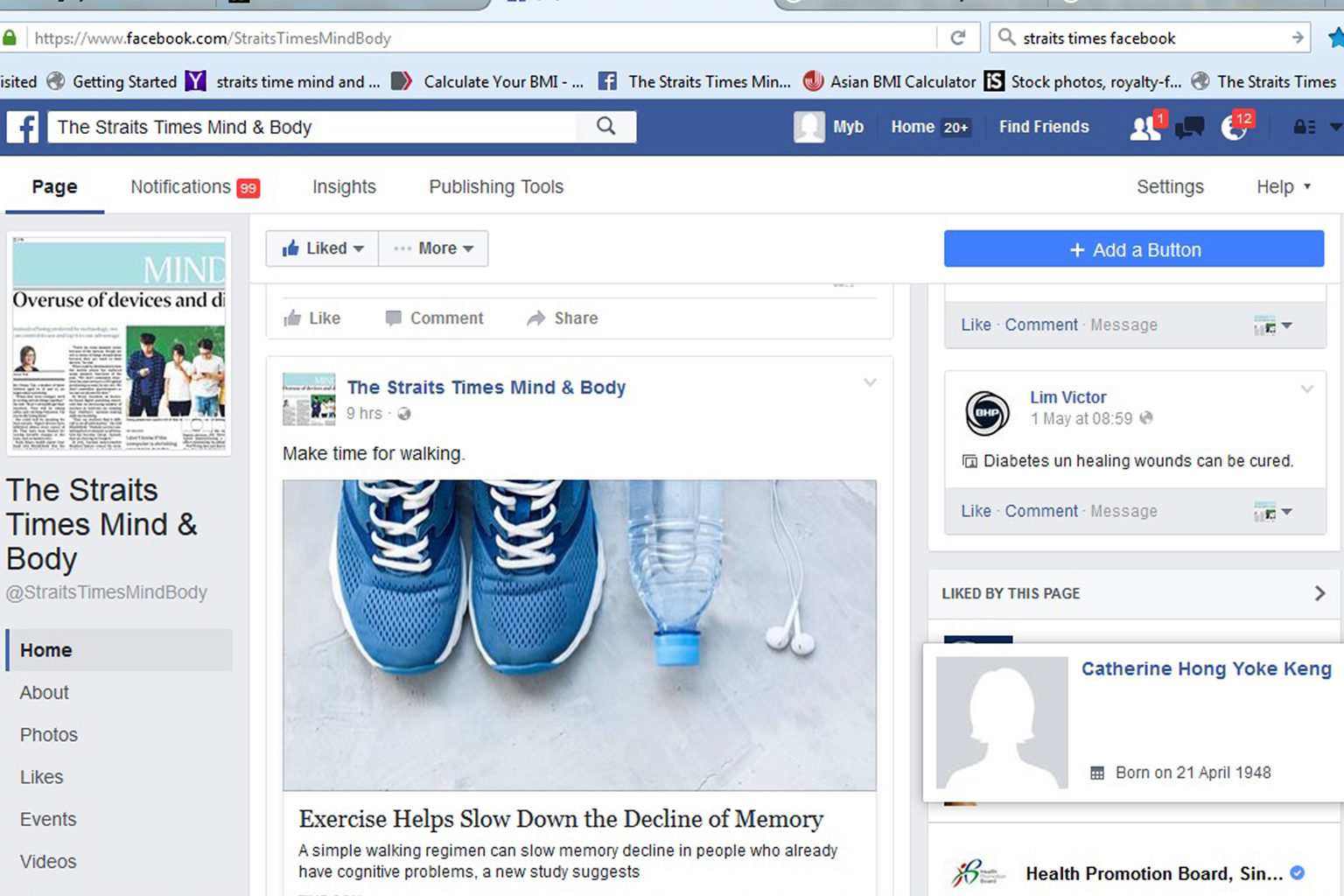Click the privacy shortcuts lock icon
The width and height of the screenshot is (1344, 896).
(x=1304, y=128)
